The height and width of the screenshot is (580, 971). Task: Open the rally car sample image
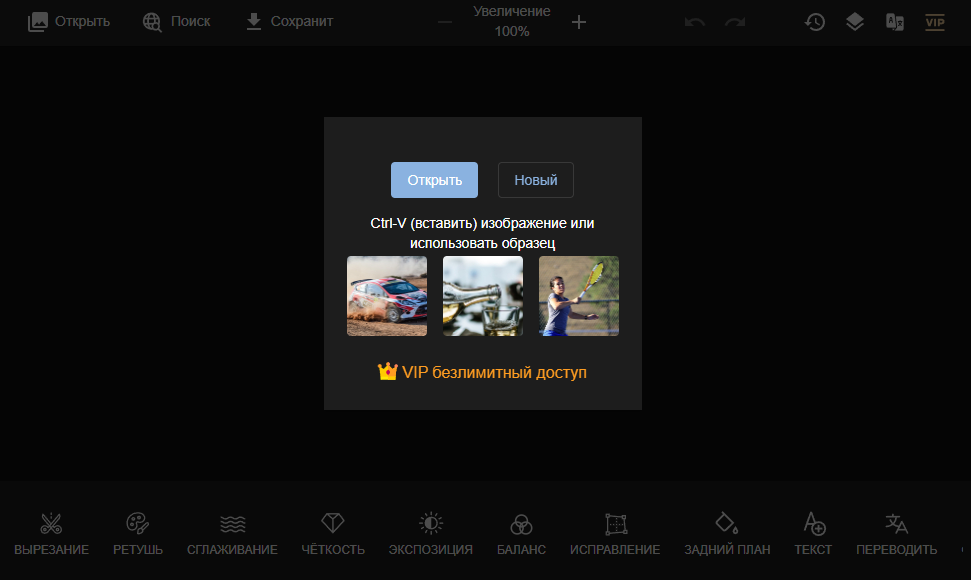pyautogui.click(x=387, y=296)
